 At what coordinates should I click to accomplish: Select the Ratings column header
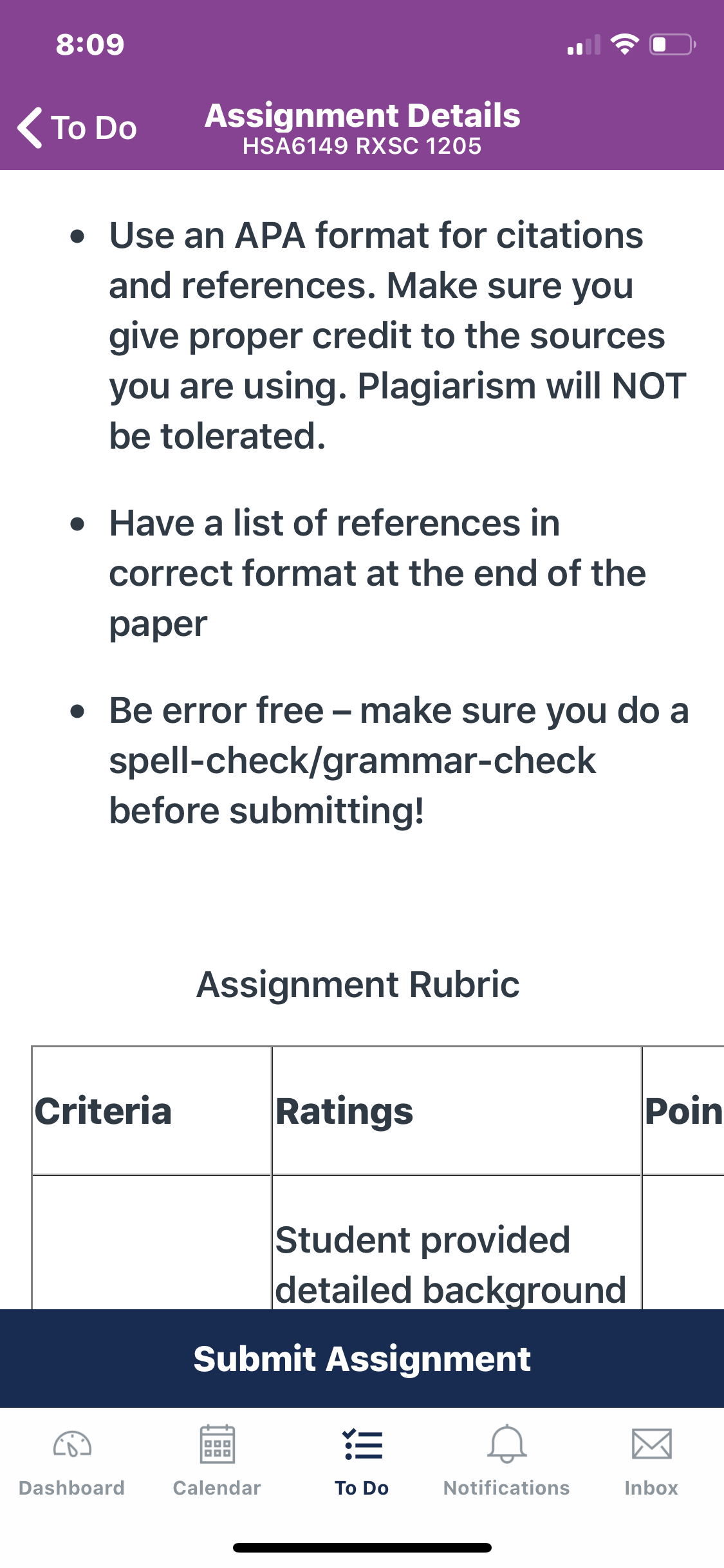(344, 1112)
